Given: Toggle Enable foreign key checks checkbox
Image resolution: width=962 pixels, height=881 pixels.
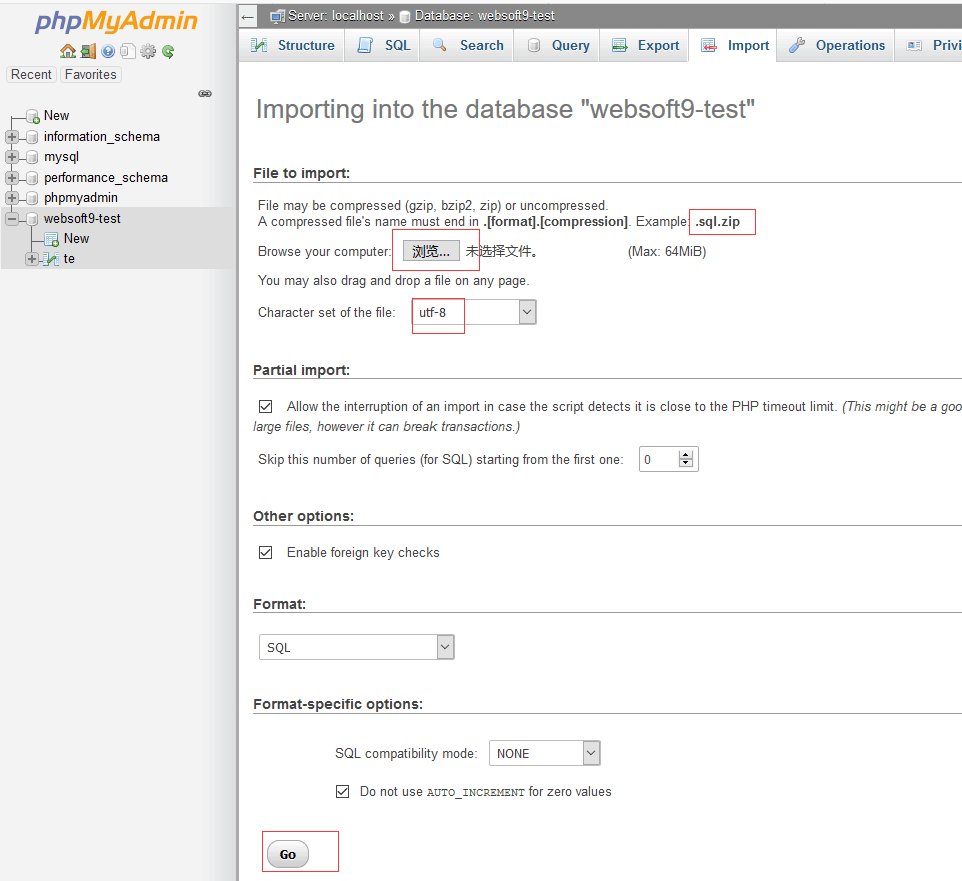Looking at the screenshot, I should [266, 552].
